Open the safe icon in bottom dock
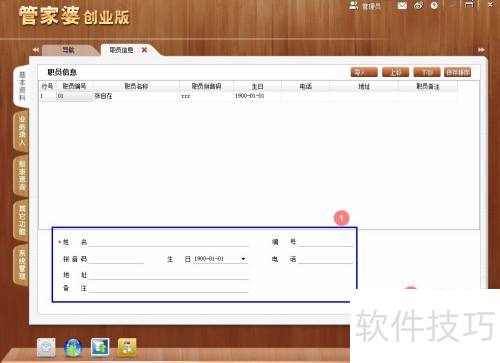500x363 pixels. click(x=46, y=347)
